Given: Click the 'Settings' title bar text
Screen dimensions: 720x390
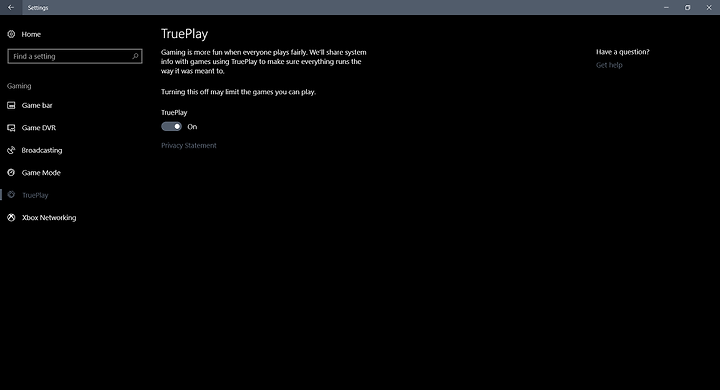Looking at the screenshot, I should point(38,8).
